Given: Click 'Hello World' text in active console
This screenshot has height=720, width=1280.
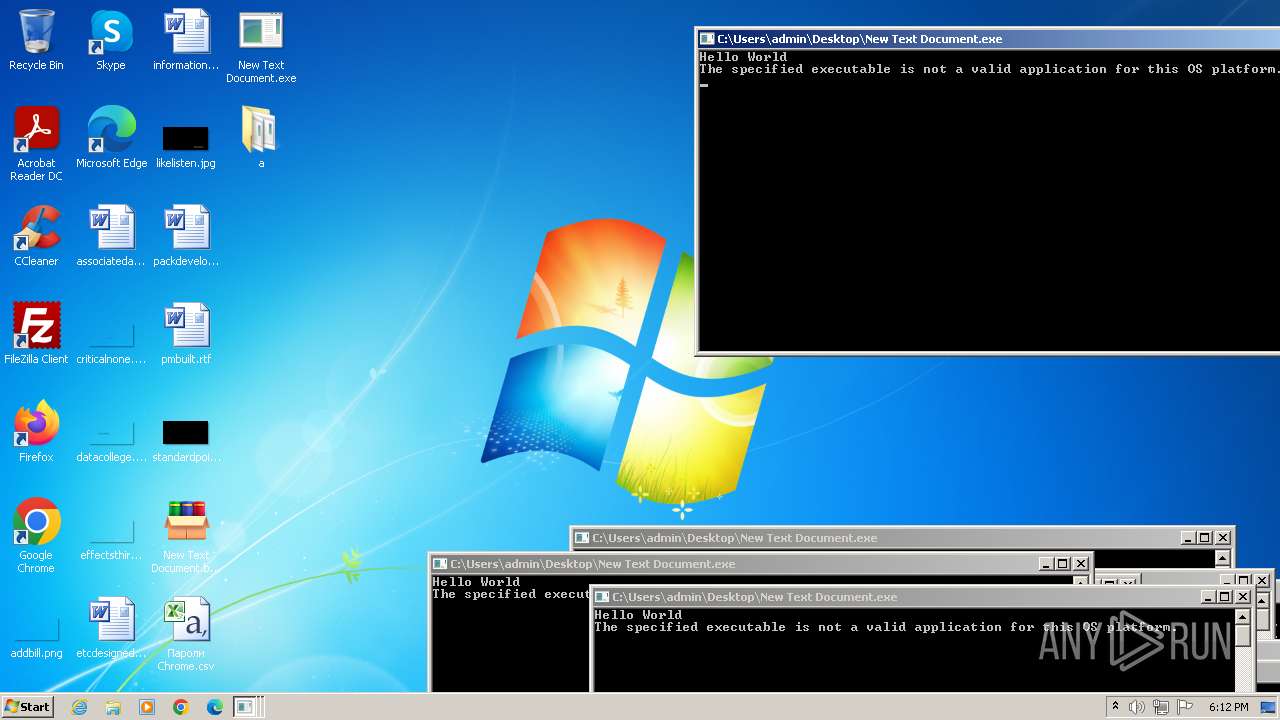Looking at the screenshot, I should [x=743, y=57].
